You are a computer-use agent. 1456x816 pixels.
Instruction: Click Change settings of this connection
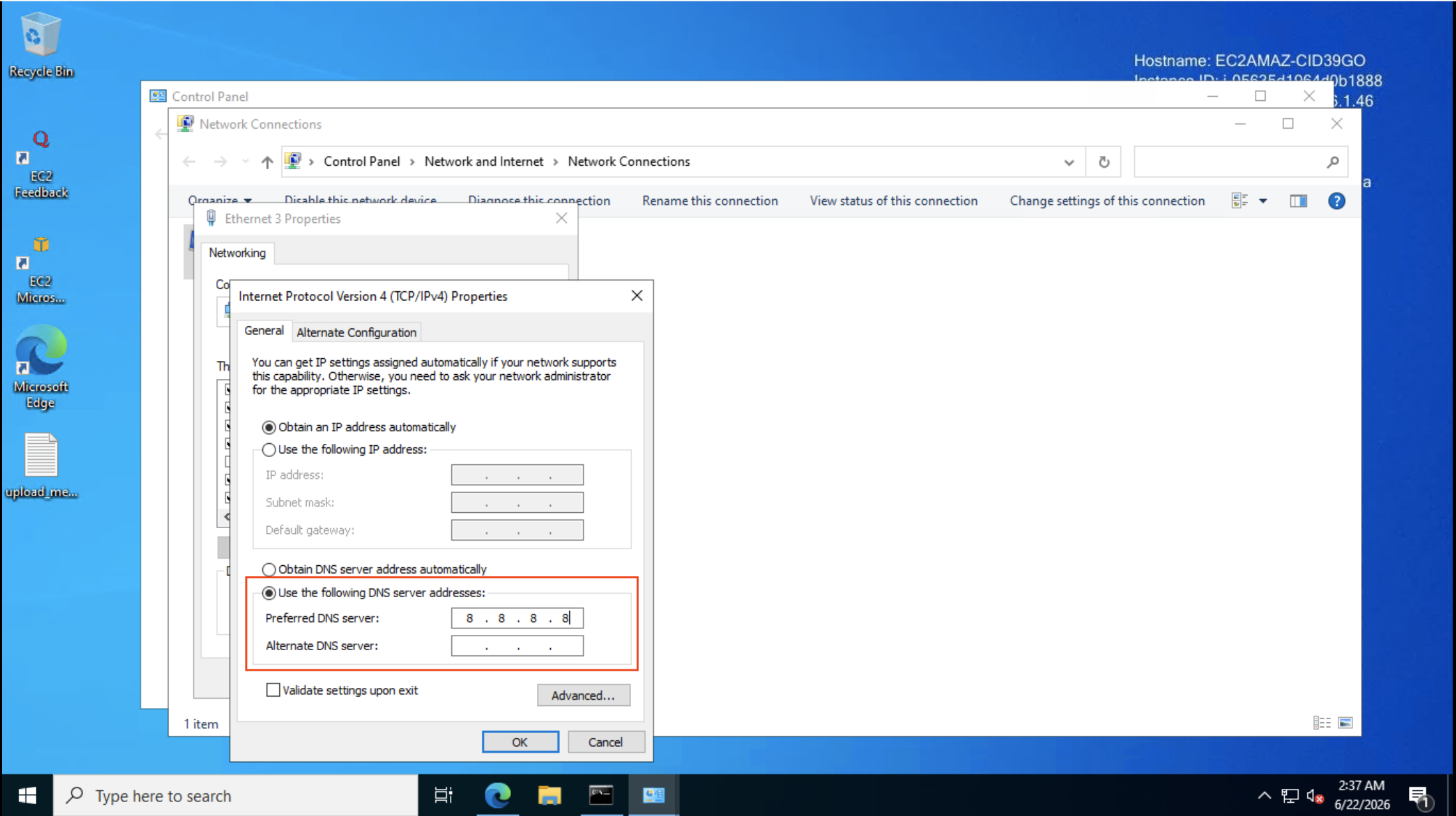1107,201
